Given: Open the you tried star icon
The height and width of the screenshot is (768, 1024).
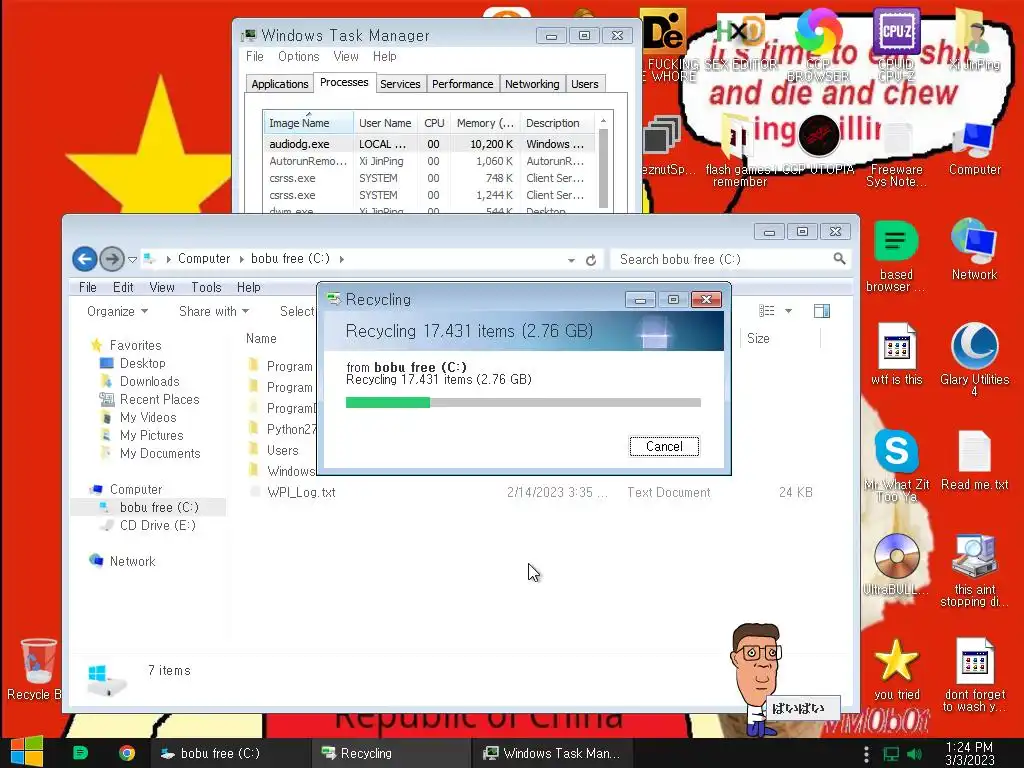Looking at the screenshot, I should click(896, 669).
